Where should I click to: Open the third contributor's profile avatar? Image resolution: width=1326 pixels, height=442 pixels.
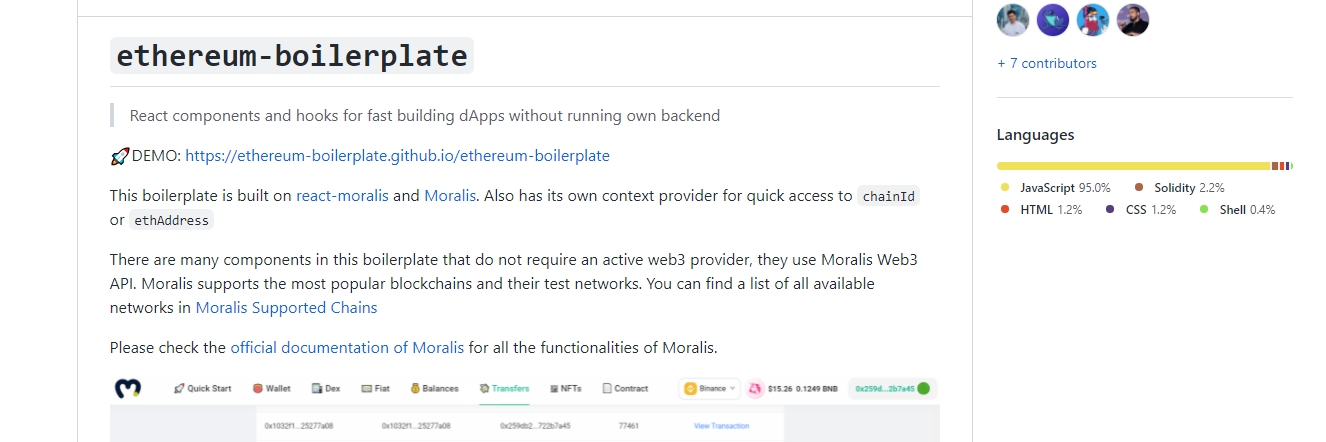(1093, 19)
